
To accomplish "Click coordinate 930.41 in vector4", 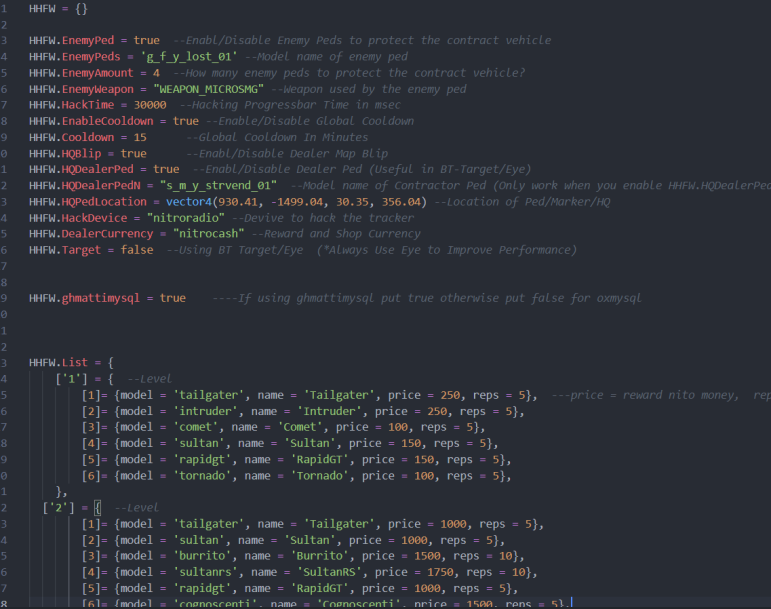I will pyautogui.click(x=237, y=202).
